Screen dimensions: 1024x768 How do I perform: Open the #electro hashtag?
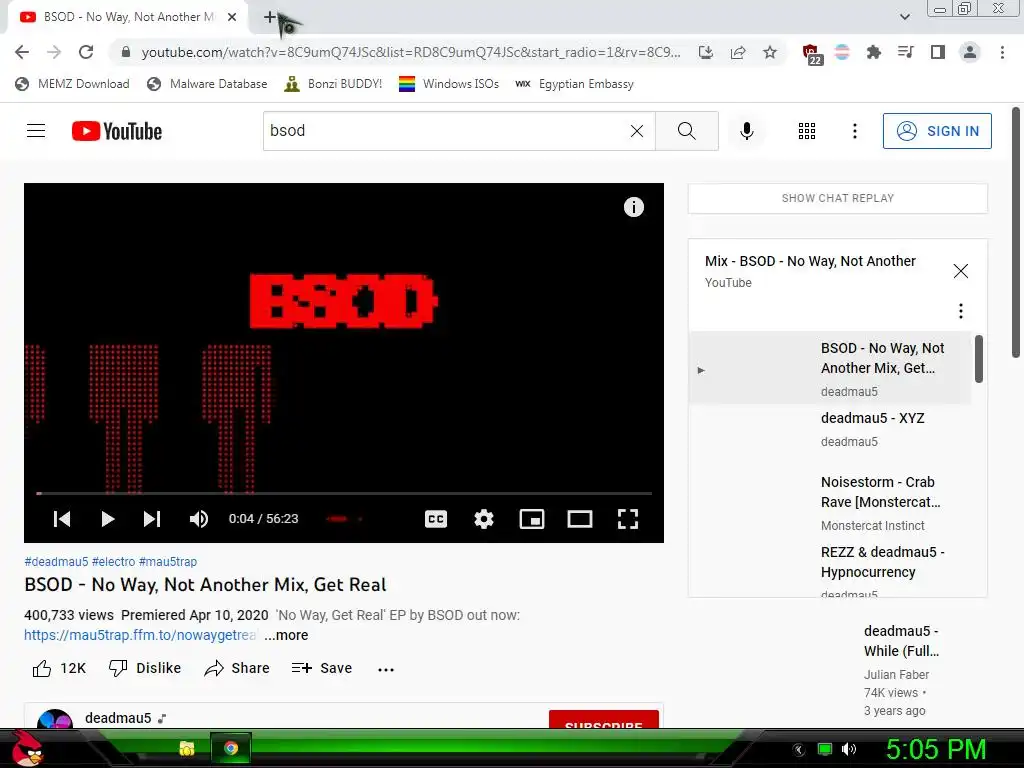(114, 562)
